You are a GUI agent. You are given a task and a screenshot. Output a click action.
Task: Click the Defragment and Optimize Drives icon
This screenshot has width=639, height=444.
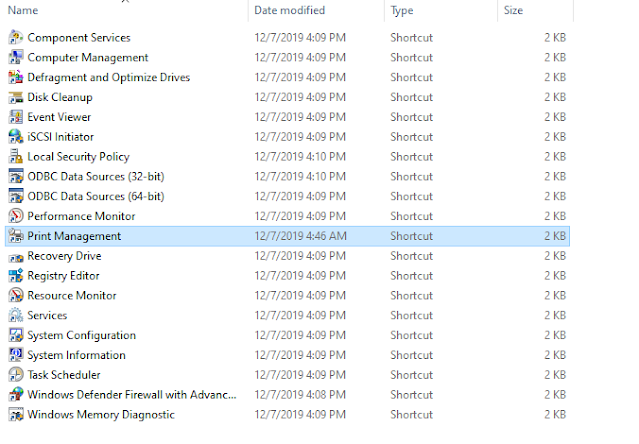16,77
